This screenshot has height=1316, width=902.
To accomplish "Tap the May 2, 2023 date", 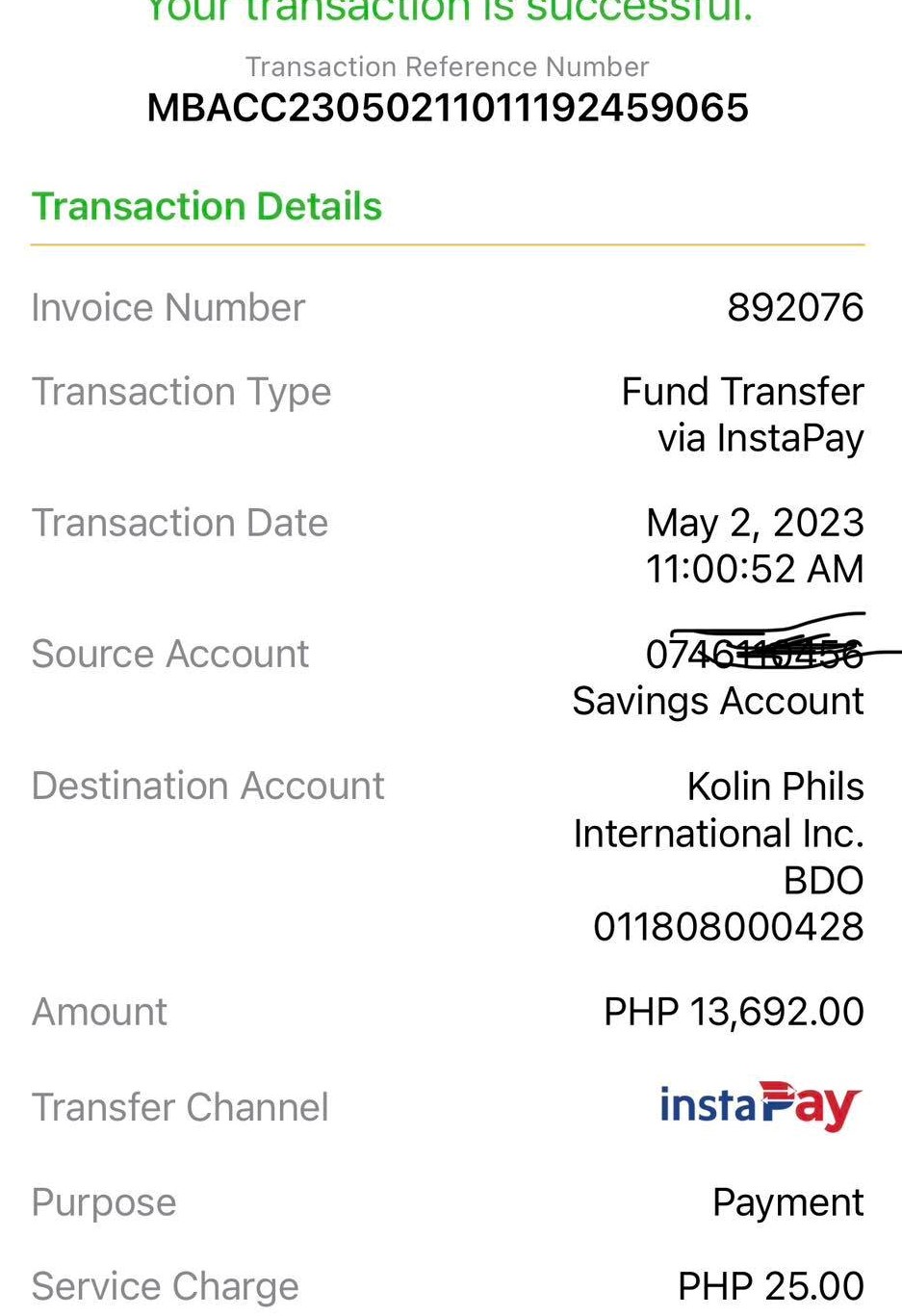I will [755, 523].
